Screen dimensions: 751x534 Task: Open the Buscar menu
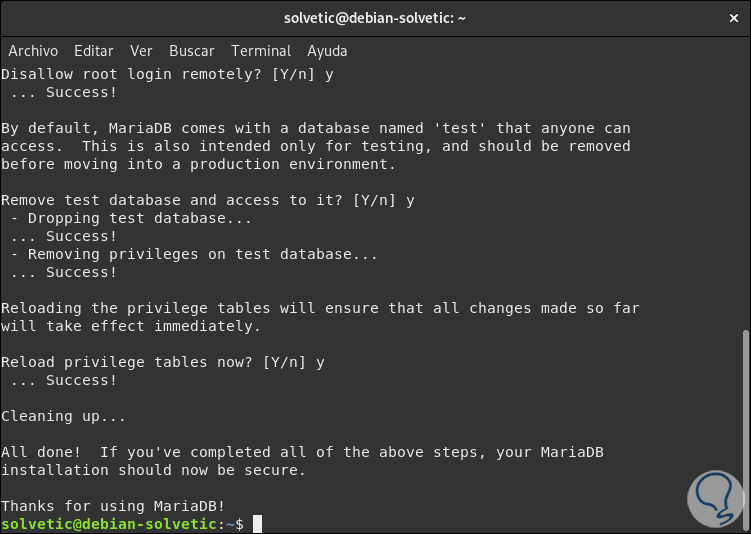[x=191, y=51]
